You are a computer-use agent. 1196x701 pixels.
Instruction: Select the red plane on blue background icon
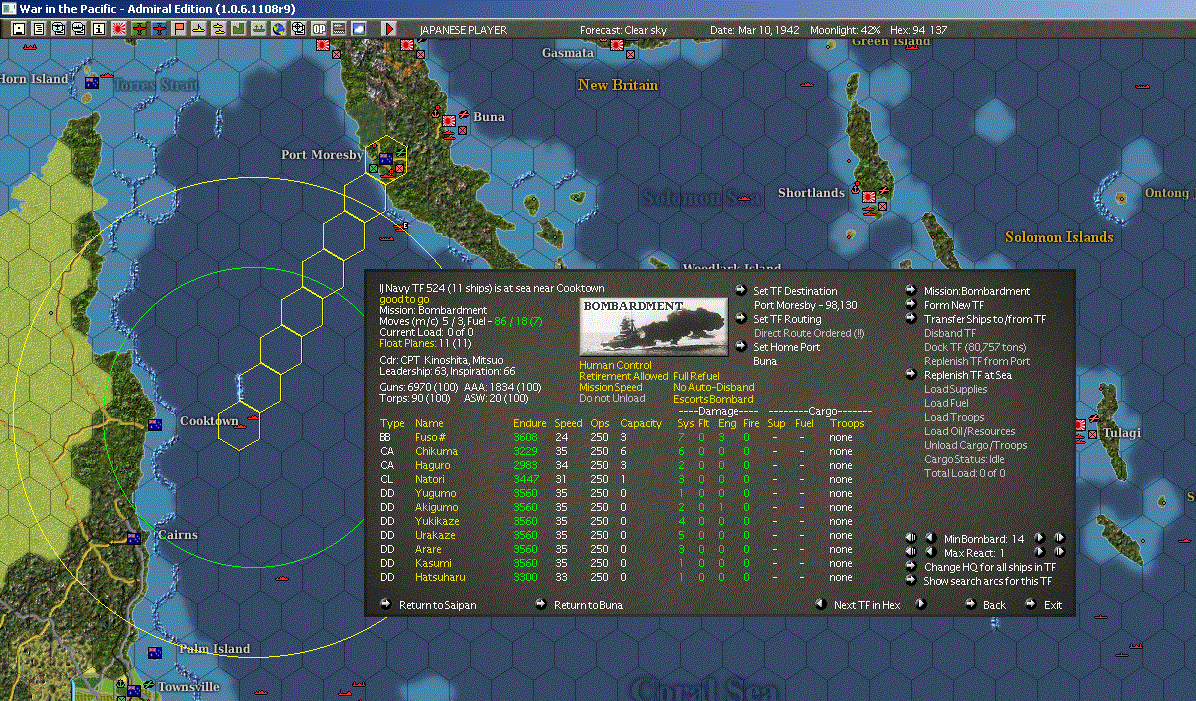(159, 29)
